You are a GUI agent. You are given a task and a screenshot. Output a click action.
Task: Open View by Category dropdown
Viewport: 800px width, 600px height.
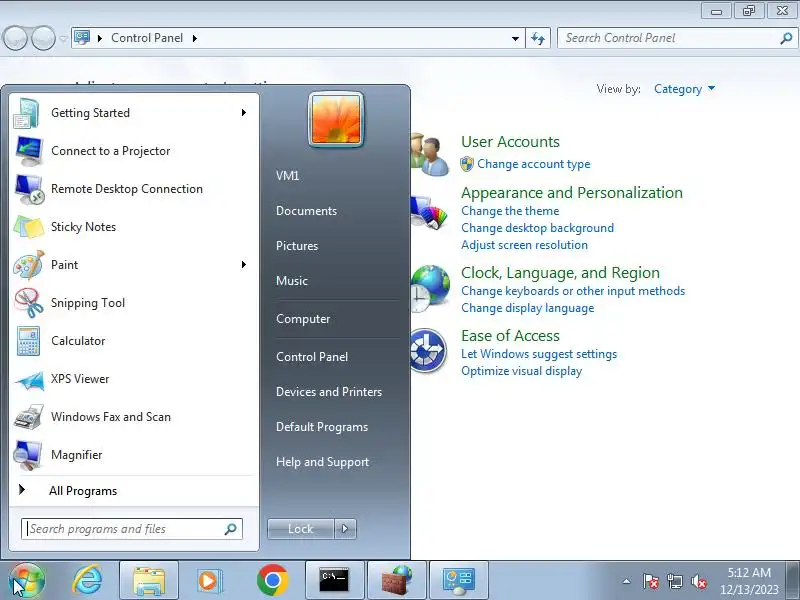[684, 89]
